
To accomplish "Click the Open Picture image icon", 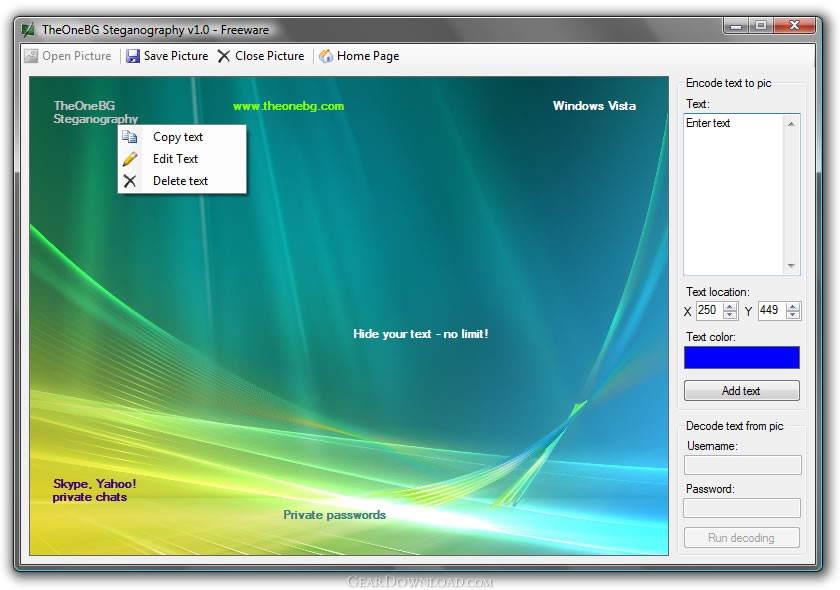I will click(x=31, y=56).
